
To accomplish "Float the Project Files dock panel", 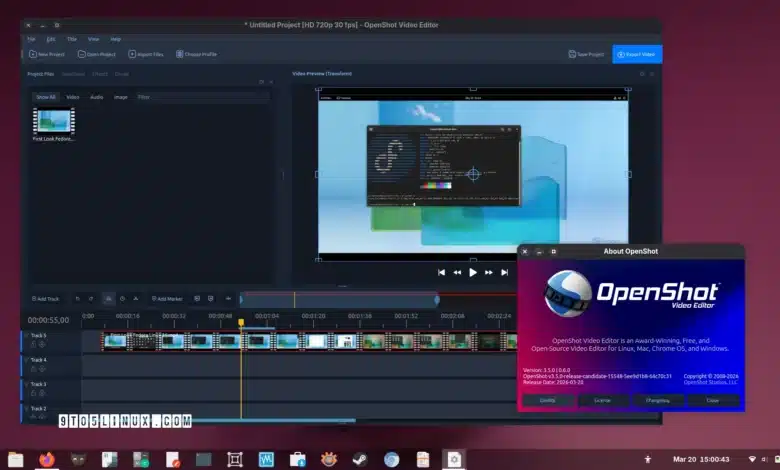I will [x=261, y=82].
